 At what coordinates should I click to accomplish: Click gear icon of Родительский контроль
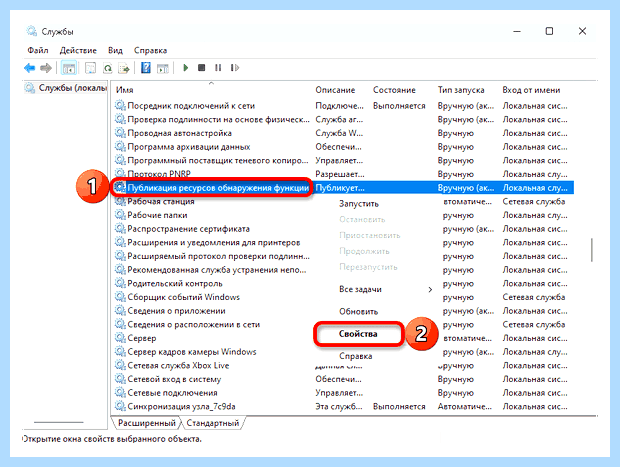(120, 284)
